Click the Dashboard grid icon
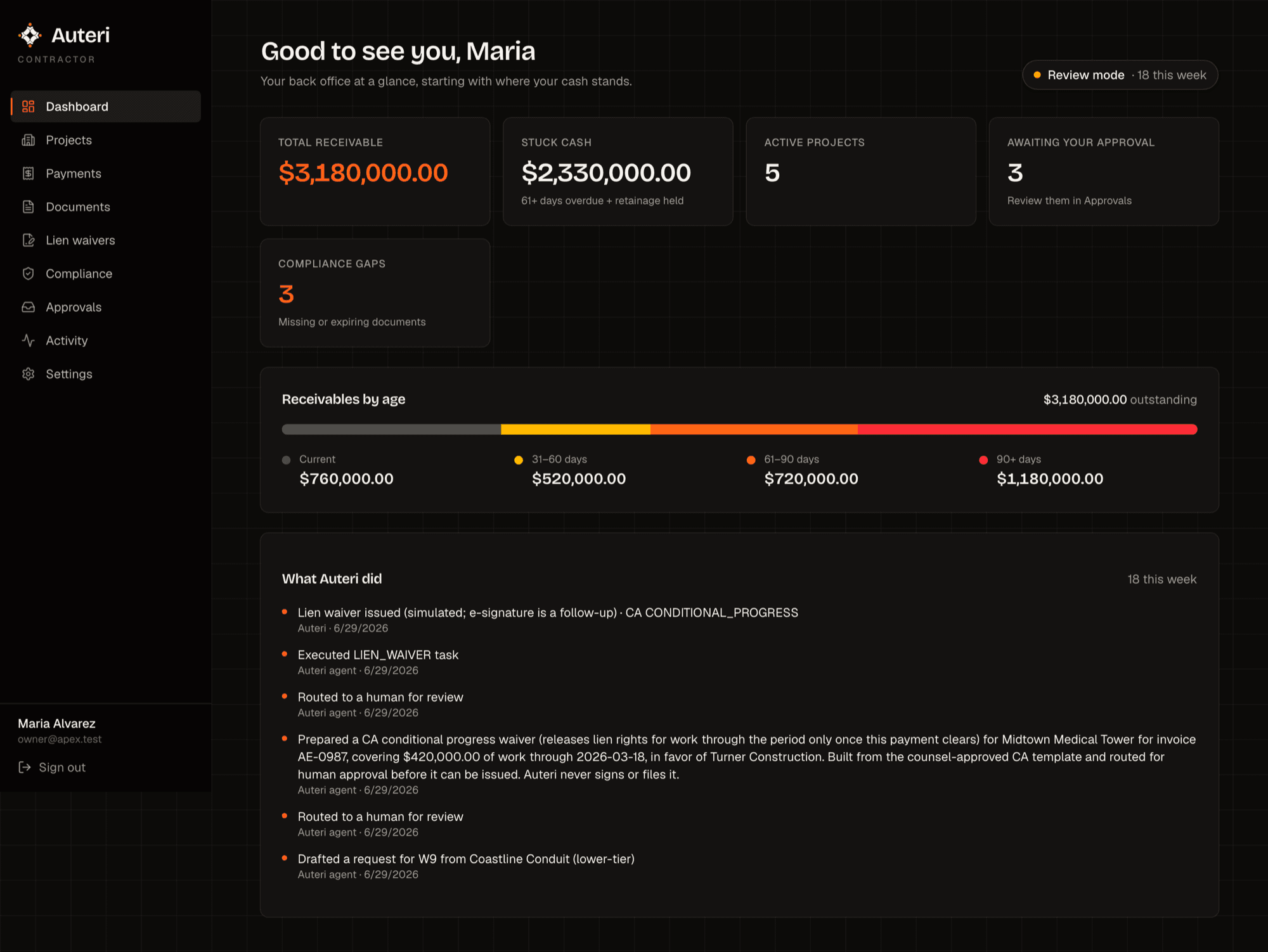The image size is (1268, 952). point(28,106)
